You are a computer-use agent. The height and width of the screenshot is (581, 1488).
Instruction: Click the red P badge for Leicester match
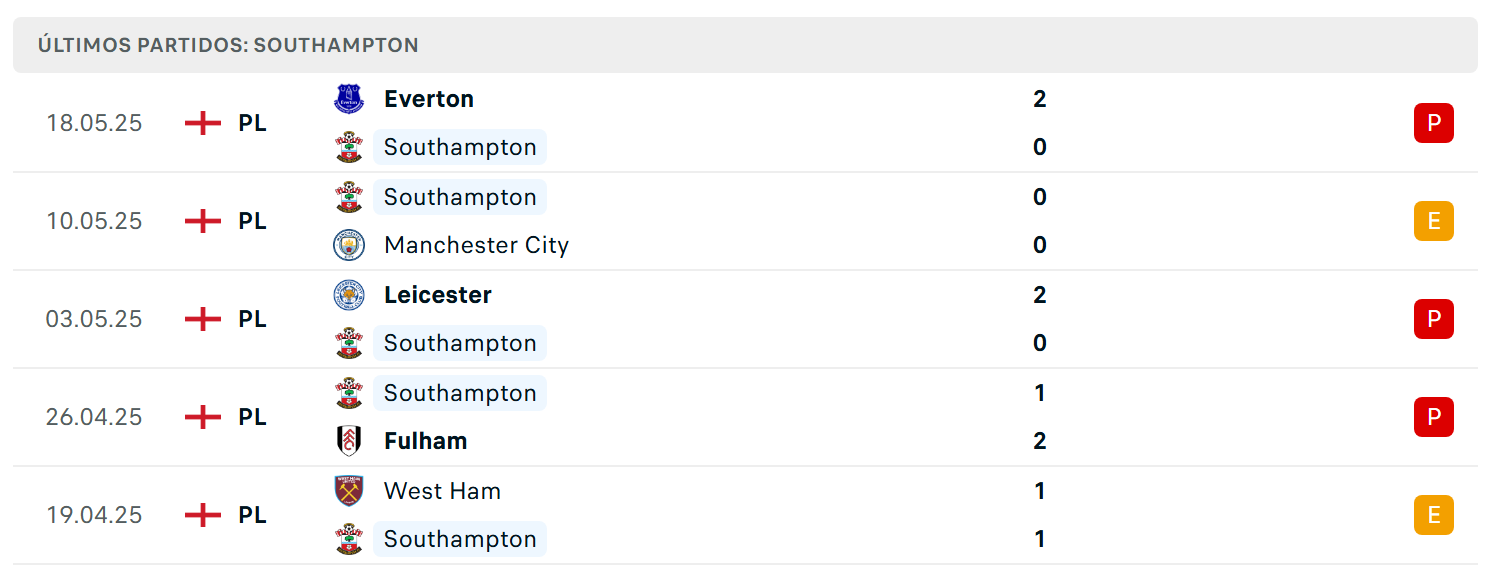click(1433, 319)
